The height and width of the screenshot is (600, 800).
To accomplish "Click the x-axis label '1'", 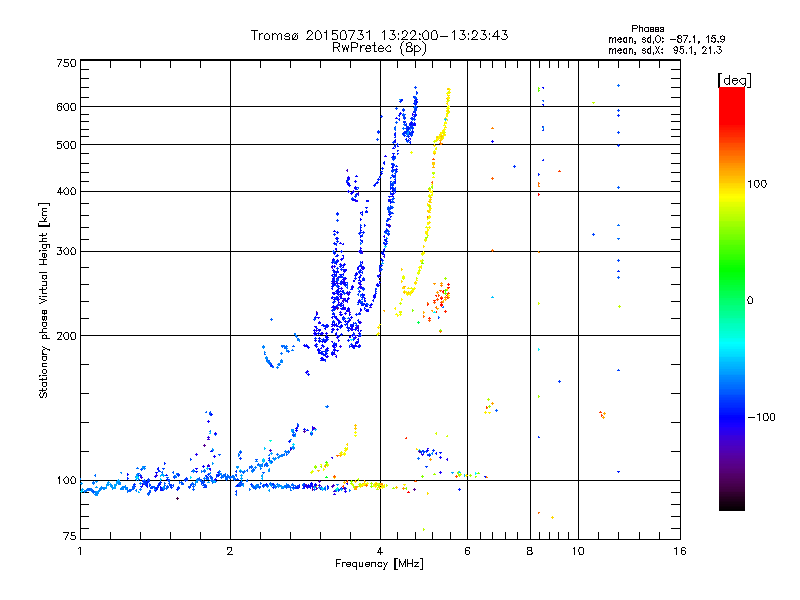I will tap(80, 551).
